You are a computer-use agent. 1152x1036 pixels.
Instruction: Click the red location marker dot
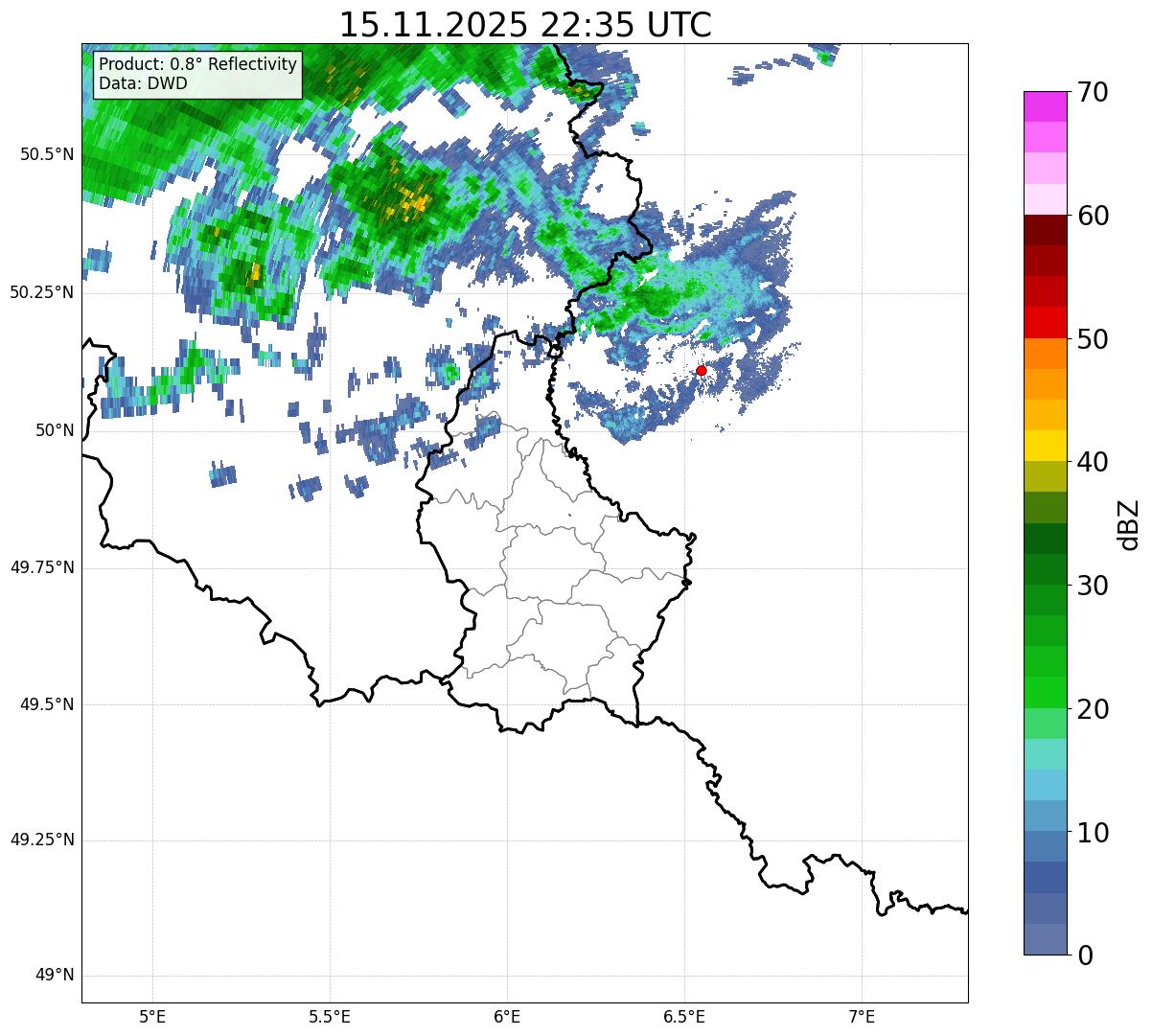tap(702, 370)
